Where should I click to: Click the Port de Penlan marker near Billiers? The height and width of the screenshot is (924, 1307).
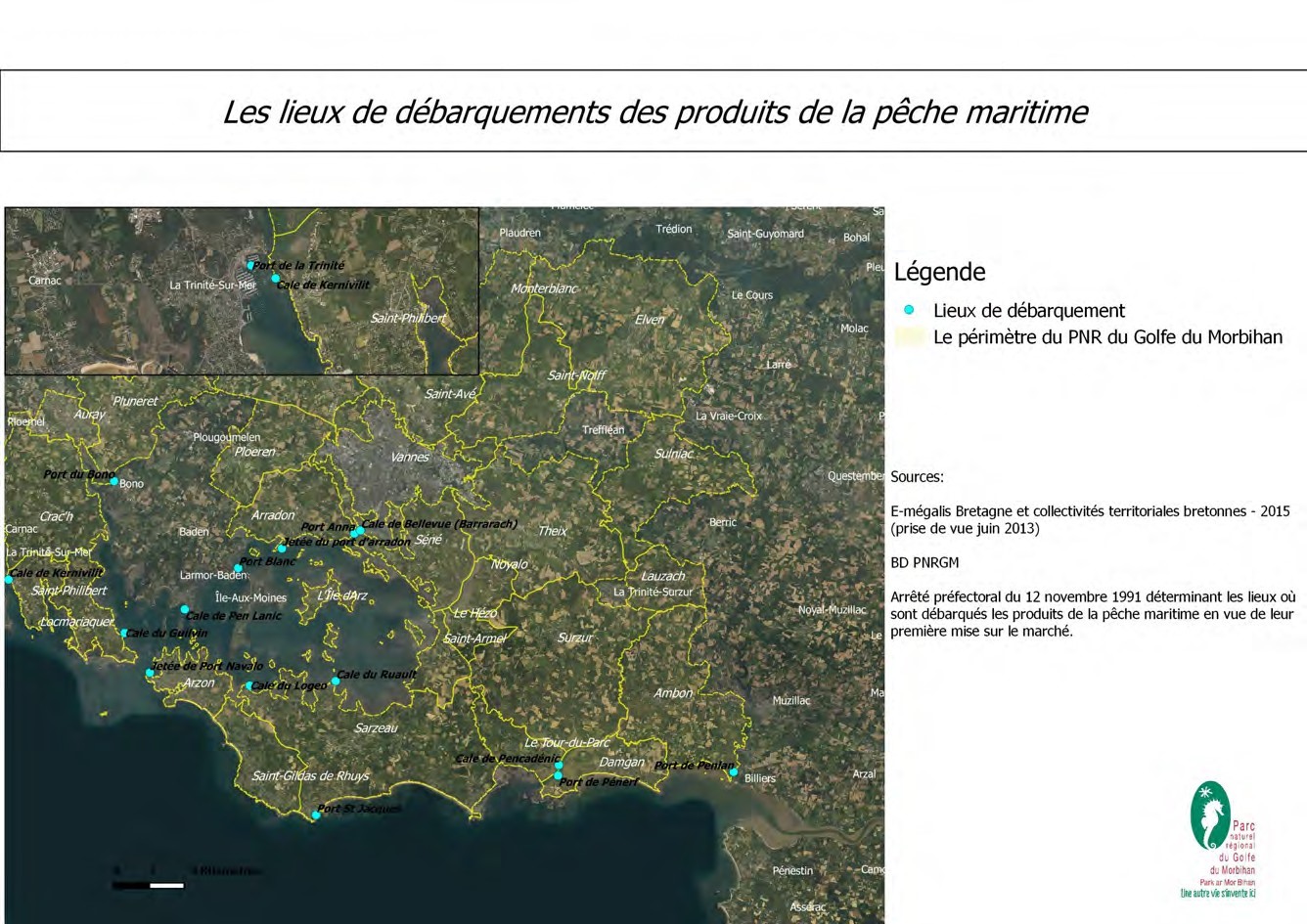(733, 772)
